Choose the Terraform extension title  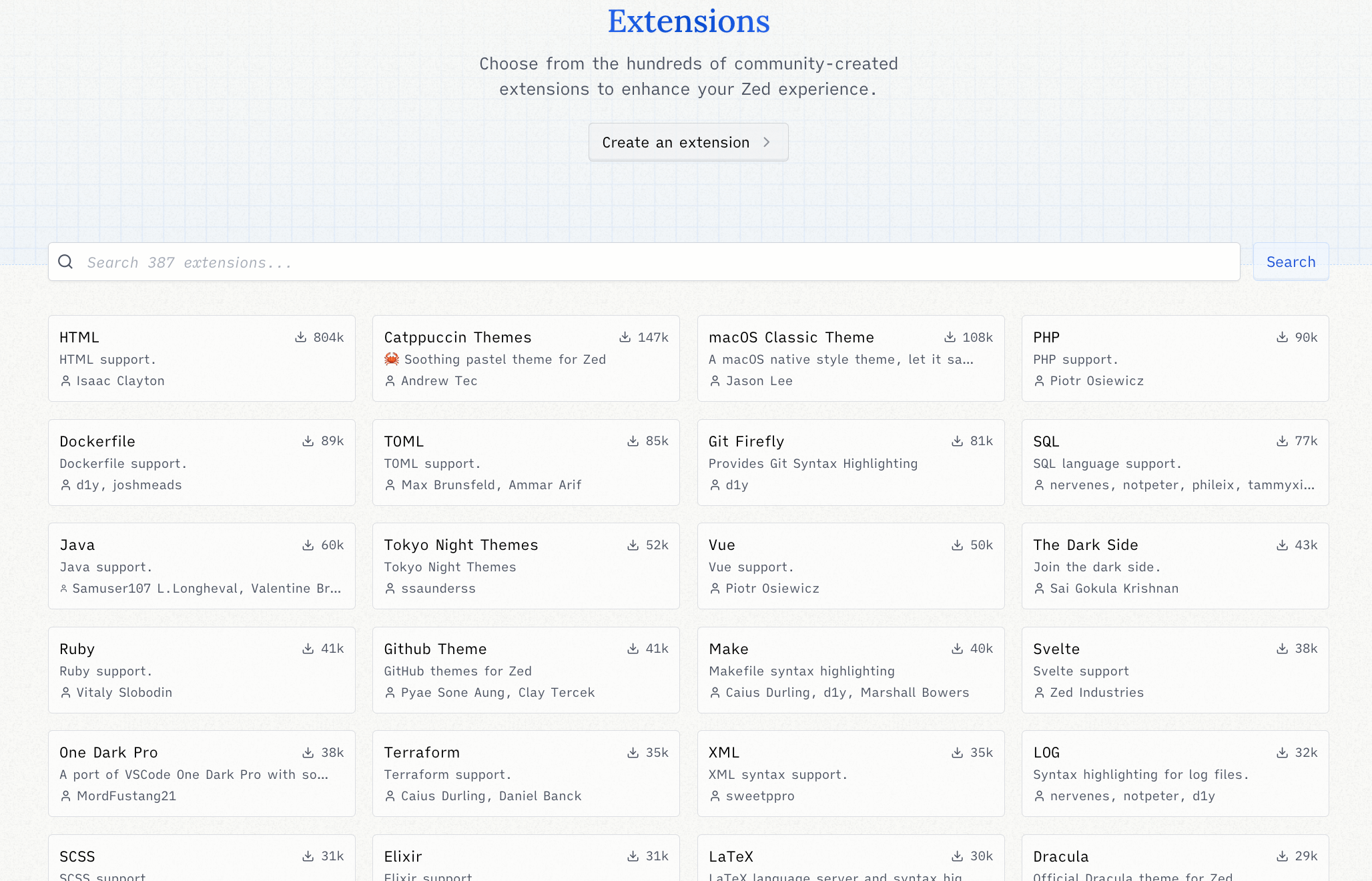coord(422,753)
